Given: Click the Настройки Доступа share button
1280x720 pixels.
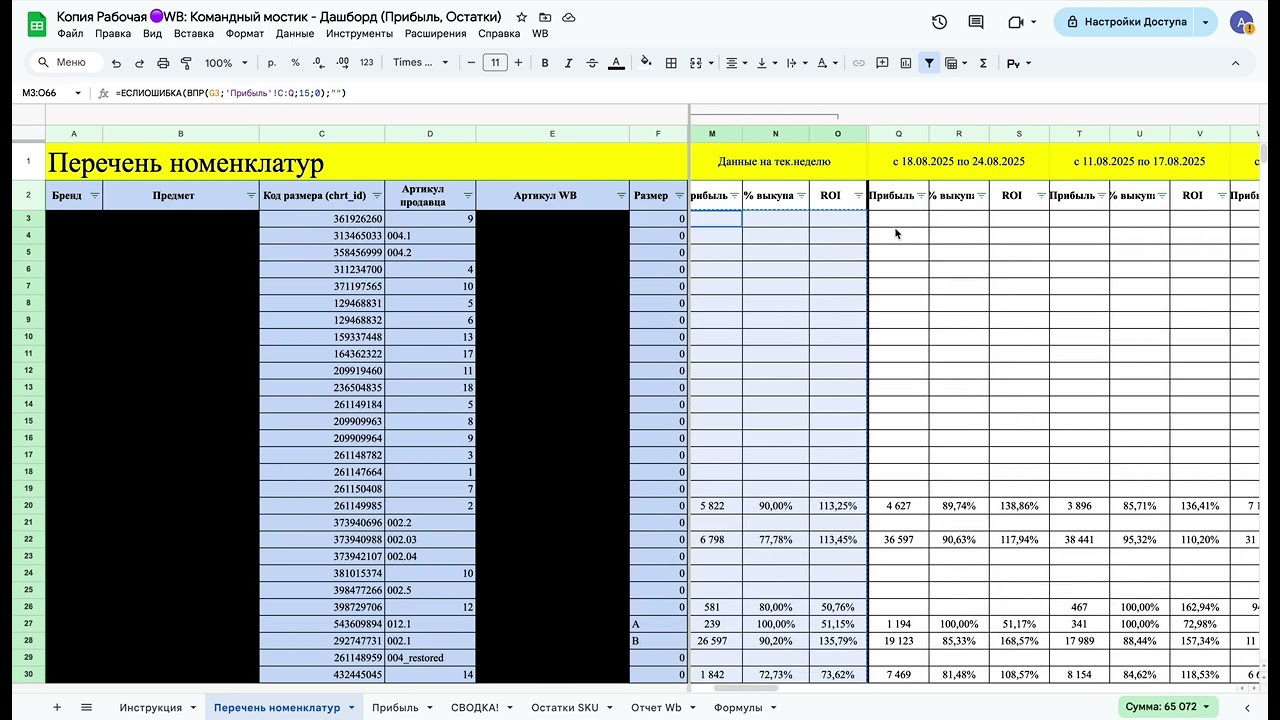Looking at the screenshot, I should [1126, 22].
